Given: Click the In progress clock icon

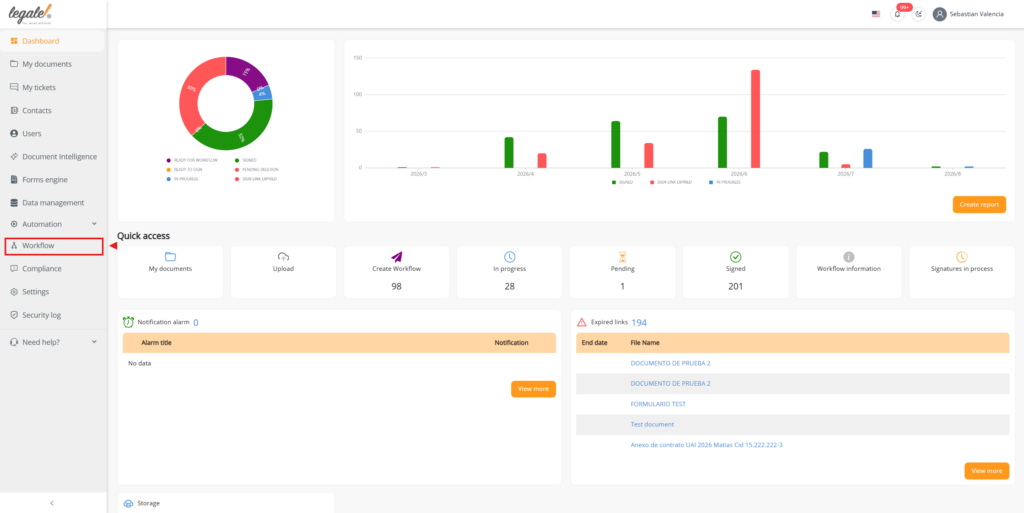Looking at the screenshot, I should pos(509,256).
